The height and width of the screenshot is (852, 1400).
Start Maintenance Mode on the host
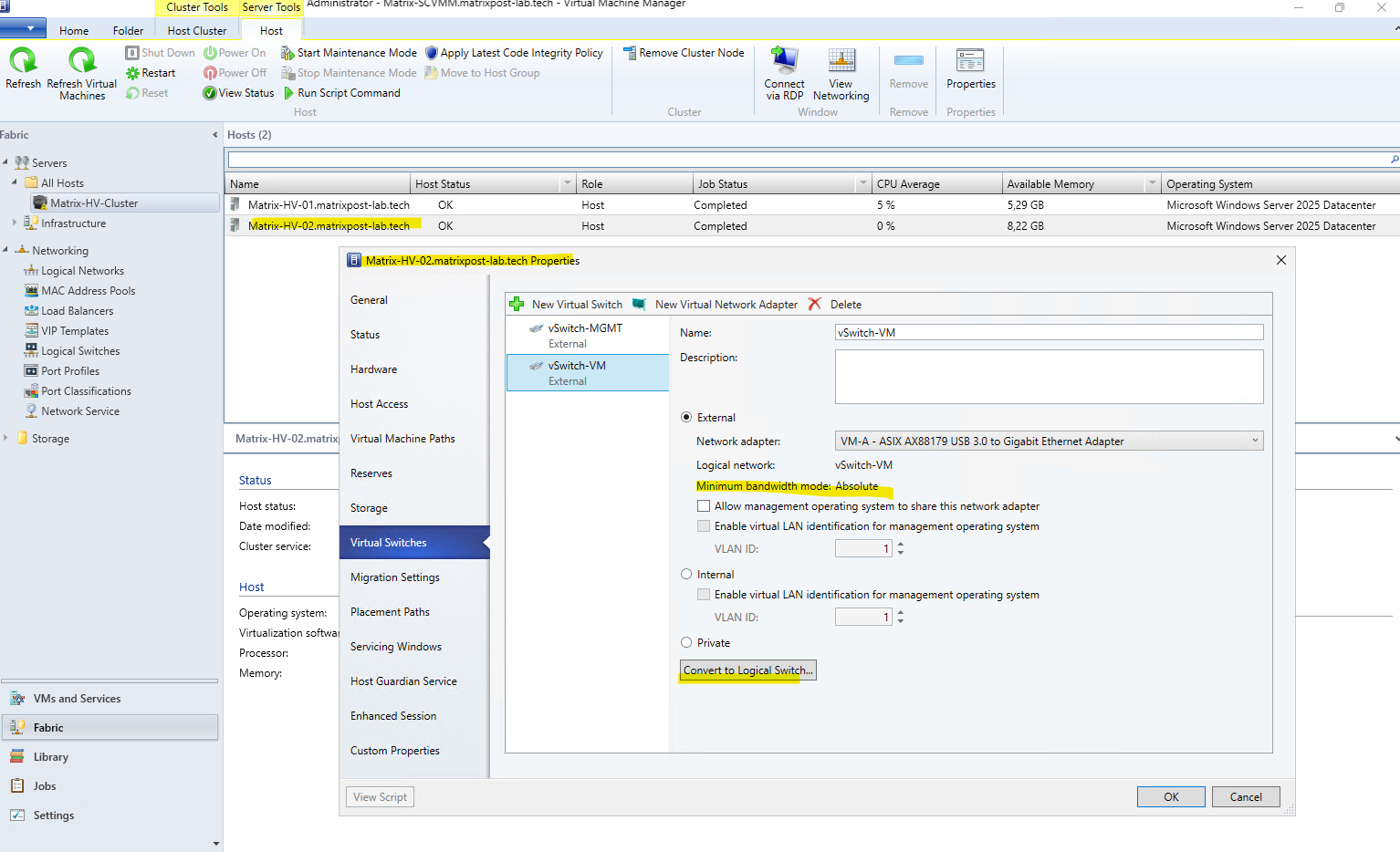pyautogui.click(x=349, y=53)
